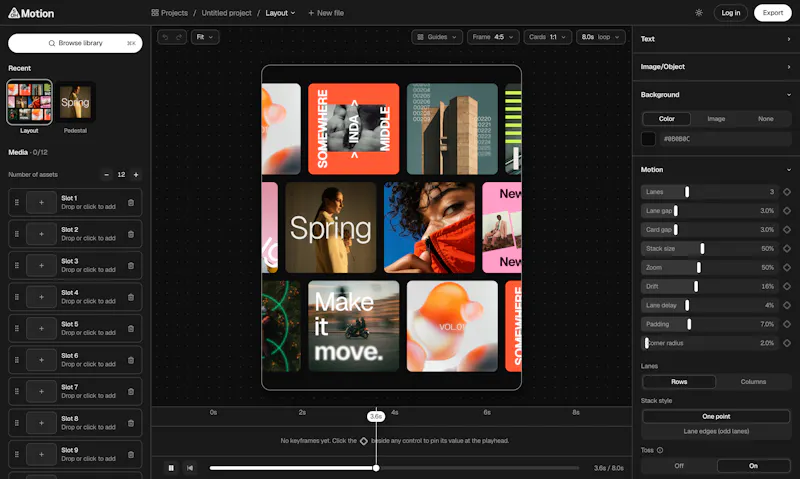Delete Slot 1 with its trash icon
The height and width of the screenshot is (479, 800).
131,203
